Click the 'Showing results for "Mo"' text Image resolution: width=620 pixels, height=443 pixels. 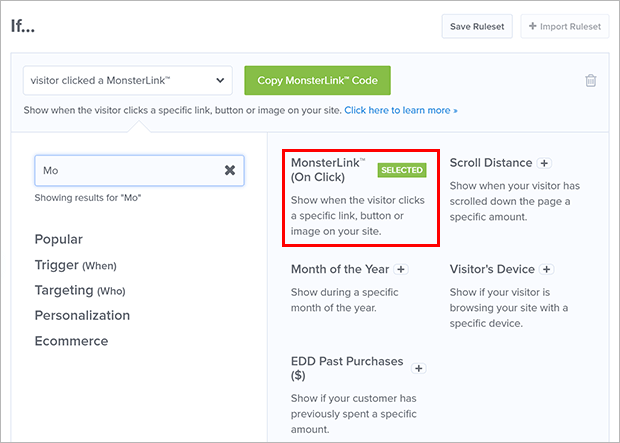click(88, 198)
